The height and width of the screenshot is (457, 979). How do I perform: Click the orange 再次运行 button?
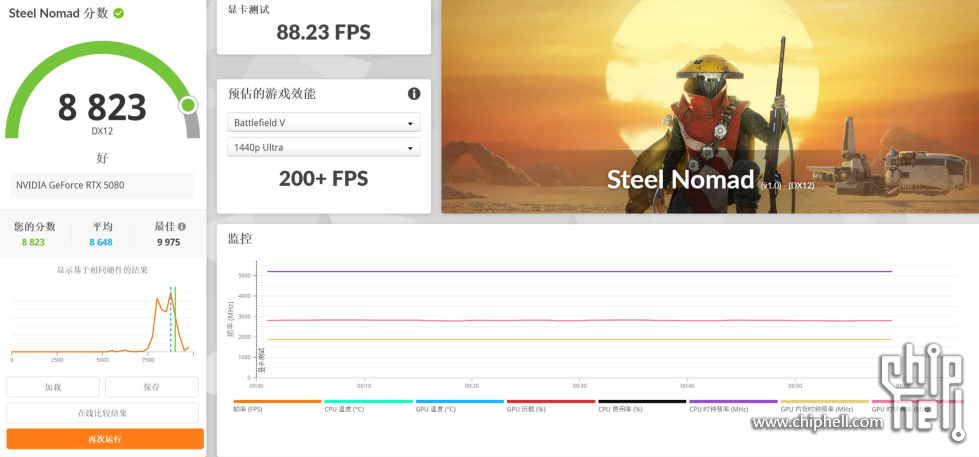coord(105,439)
